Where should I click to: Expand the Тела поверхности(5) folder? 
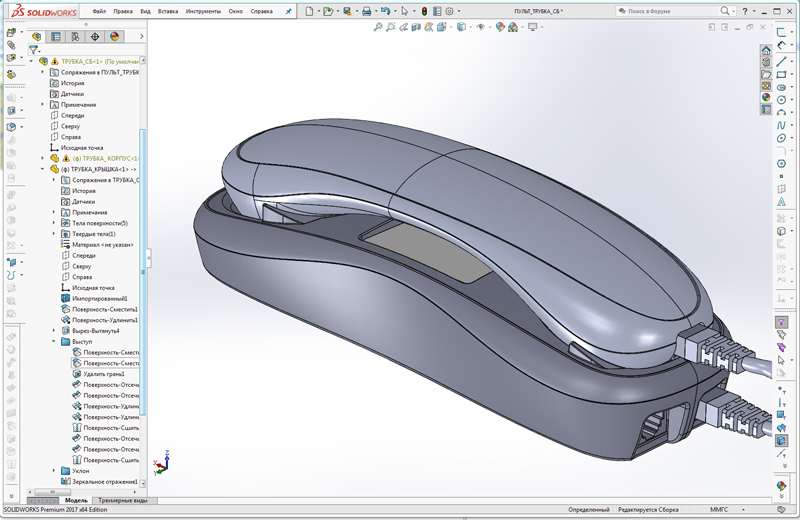coord(54,223)
